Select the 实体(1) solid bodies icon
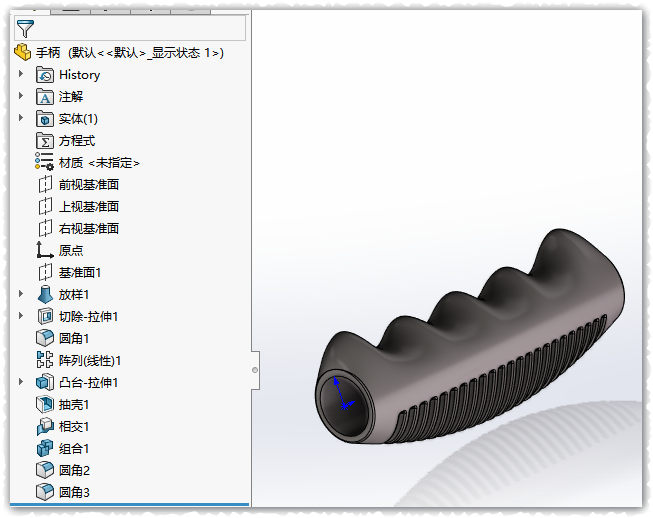 coord(45,119)
